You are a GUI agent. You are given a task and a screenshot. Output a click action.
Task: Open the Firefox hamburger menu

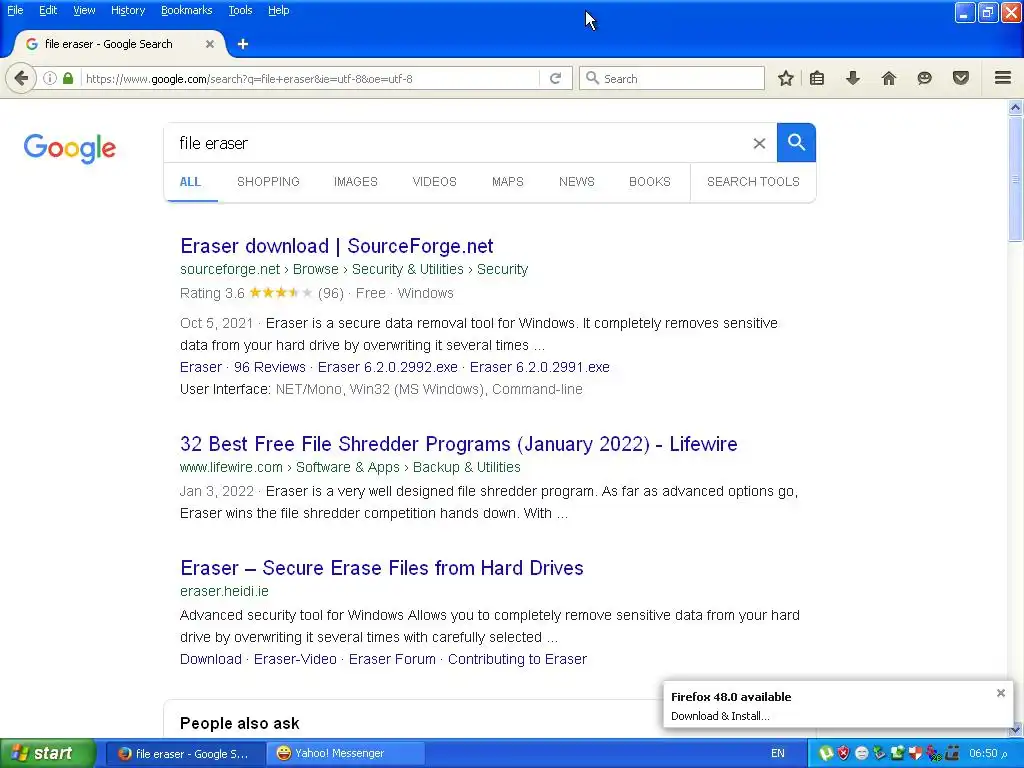coord(1003,78)
